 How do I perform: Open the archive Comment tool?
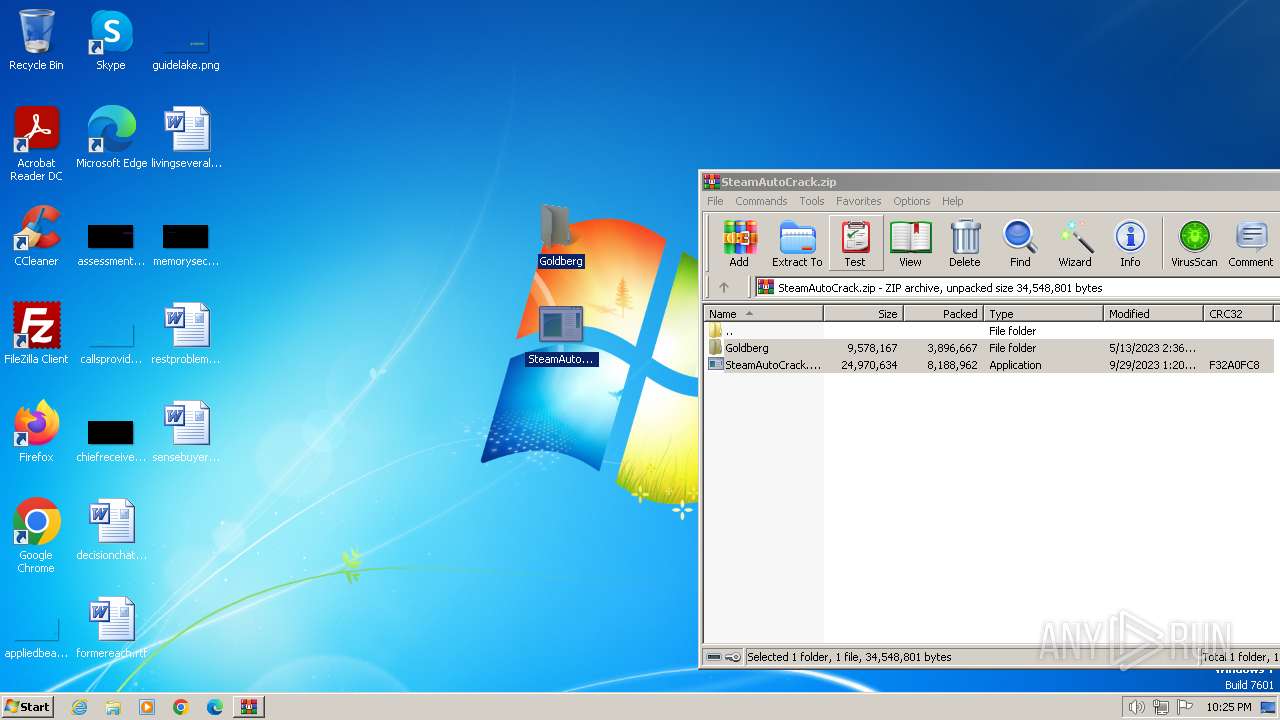coord(1251,243)
